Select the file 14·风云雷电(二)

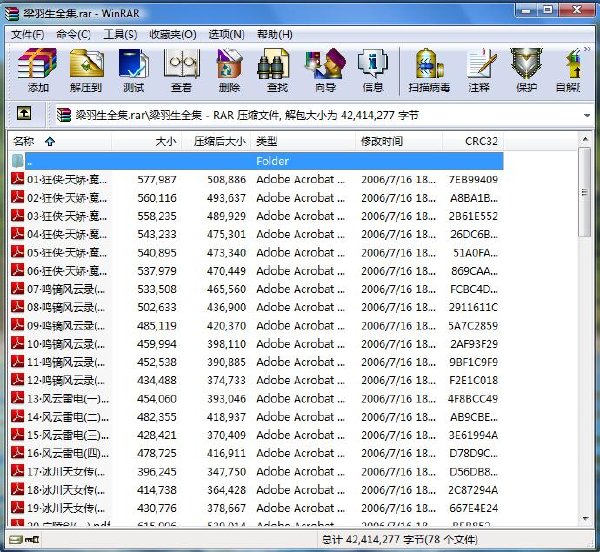pos(68,417)
